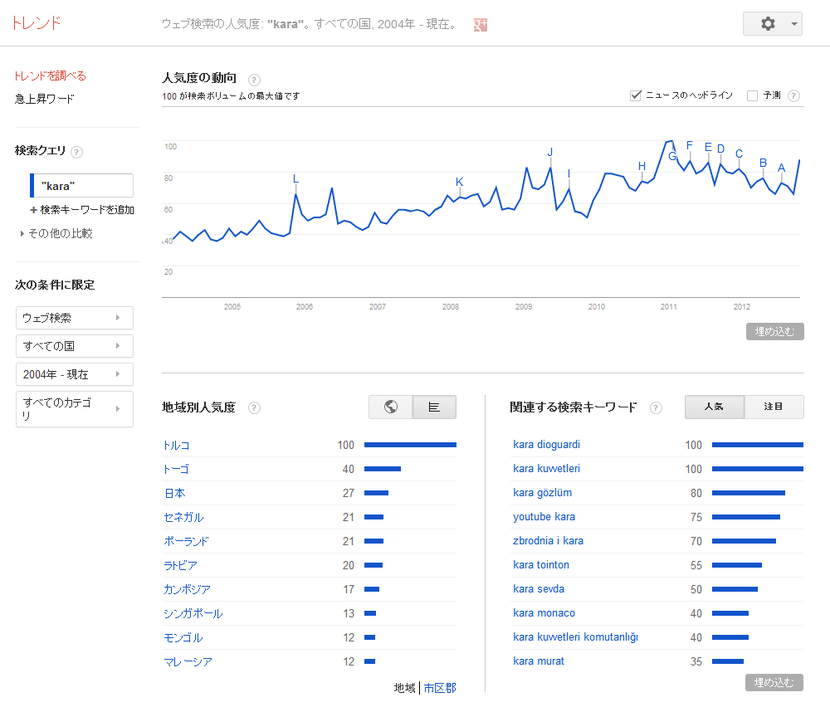Viewport: 830px width, 712px height.
Task: Click the 埋め込む button under the chart
Action: 775,331
